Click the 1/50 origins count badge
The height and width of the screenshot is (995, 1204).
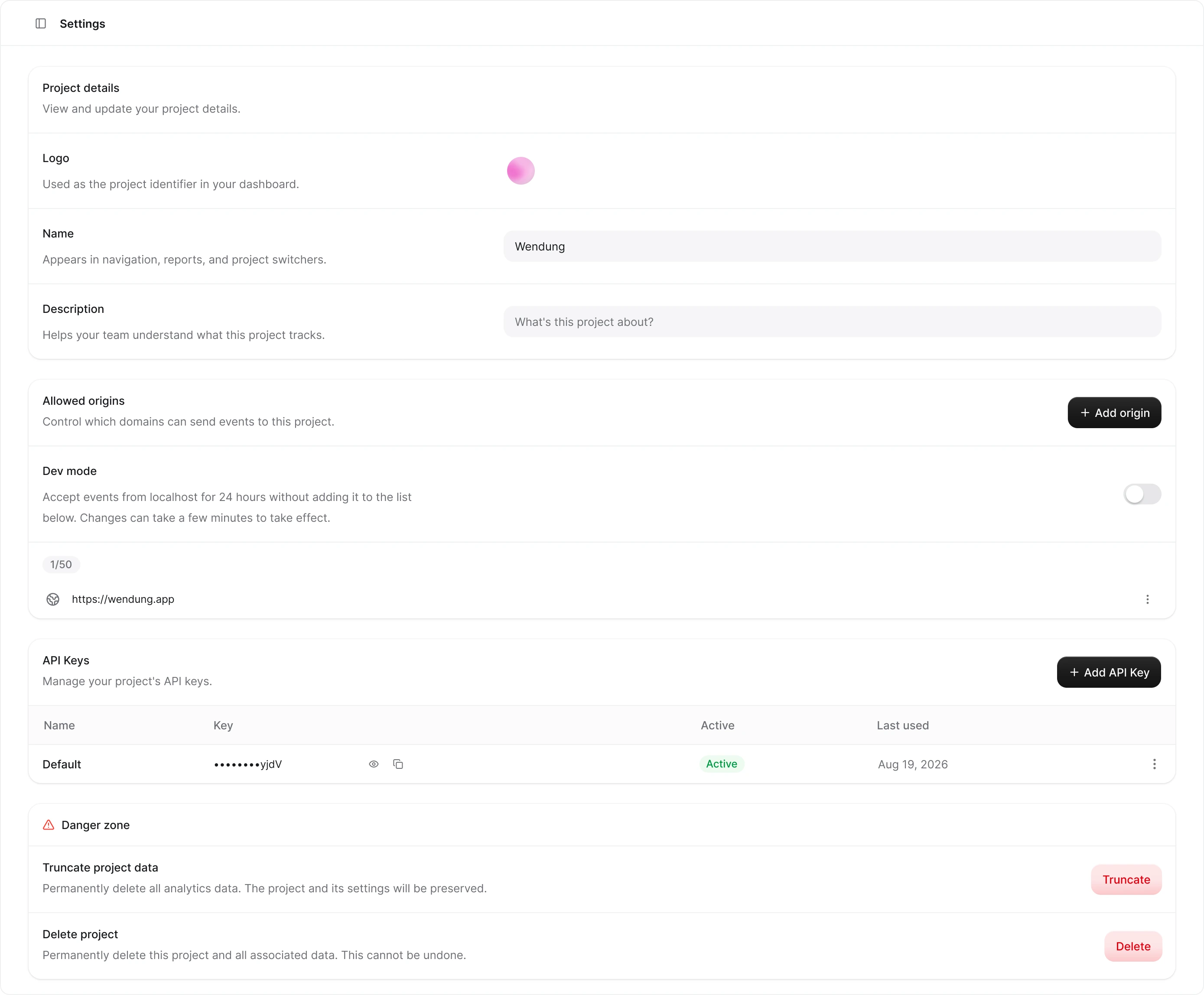tap(61, 565)
